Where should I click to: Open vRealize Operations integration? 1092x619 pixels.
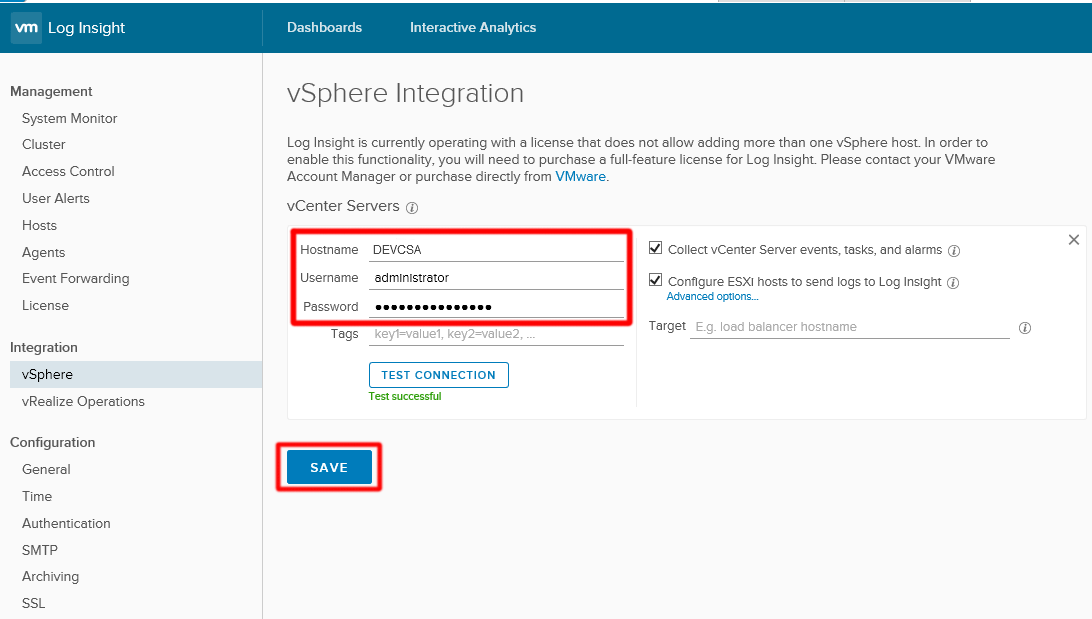tap(84, 402)
